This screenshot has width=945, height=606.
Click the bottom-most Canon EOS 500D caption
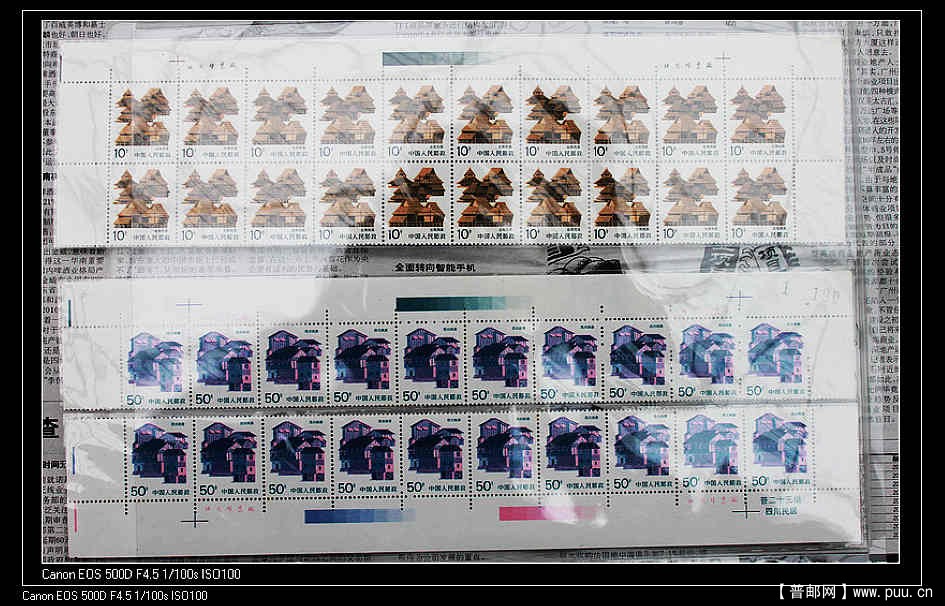click(115, 596)
